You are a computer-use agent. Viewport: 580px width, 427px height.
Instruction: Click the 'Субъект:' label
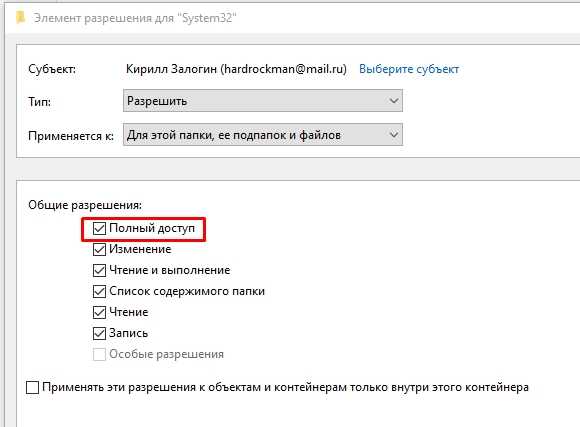52,69
